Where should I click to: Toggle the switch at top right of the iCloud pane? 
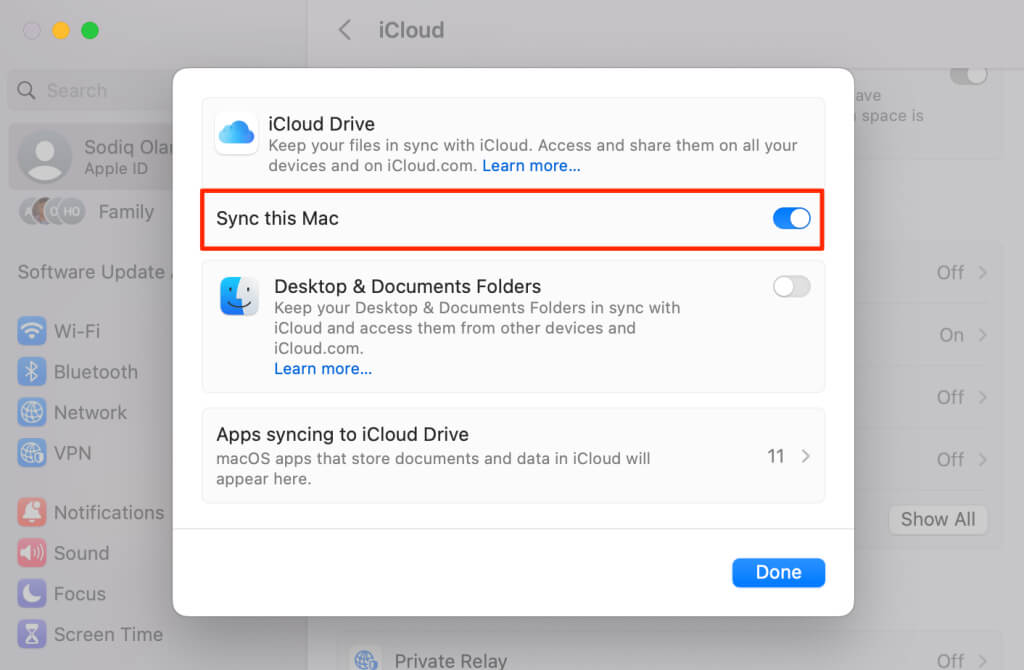[968, 74]
